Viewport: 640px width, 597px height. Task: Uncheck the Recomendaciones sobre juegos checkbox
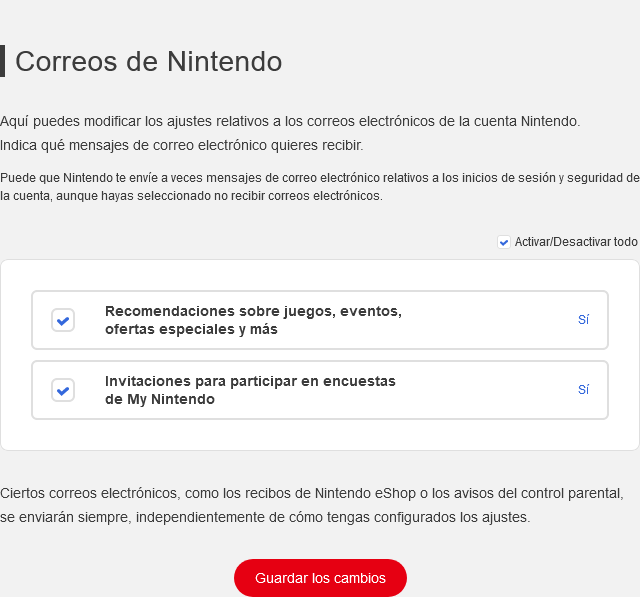[63, 320]
